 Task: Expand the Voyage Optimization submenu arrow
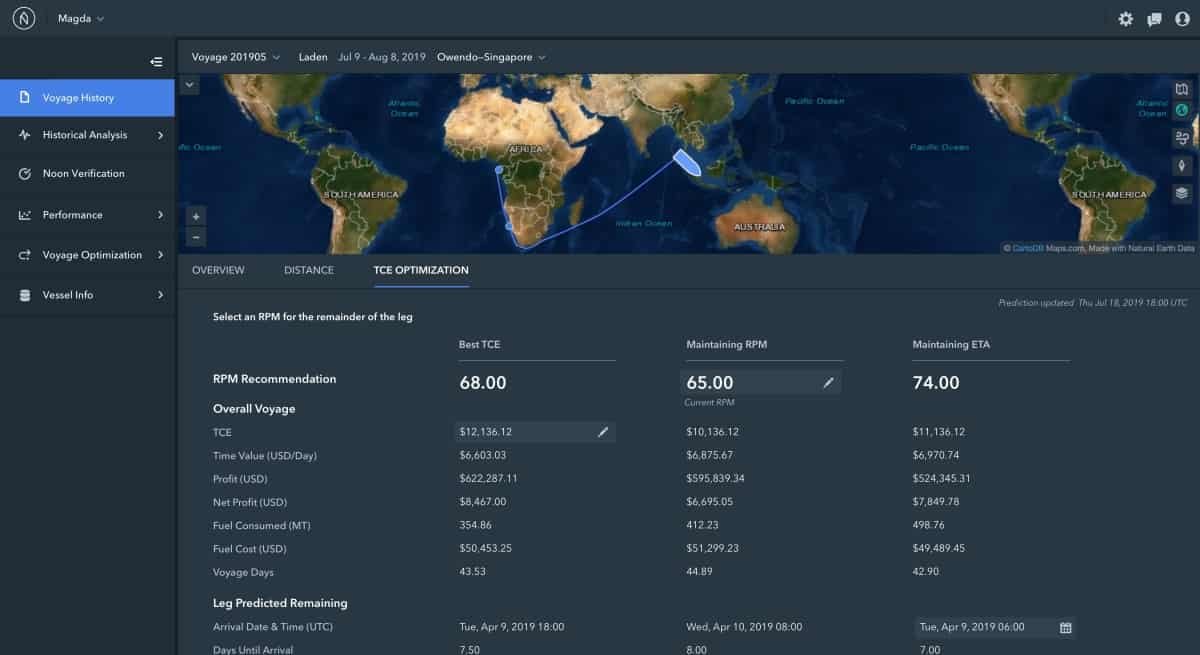(160, 255)
